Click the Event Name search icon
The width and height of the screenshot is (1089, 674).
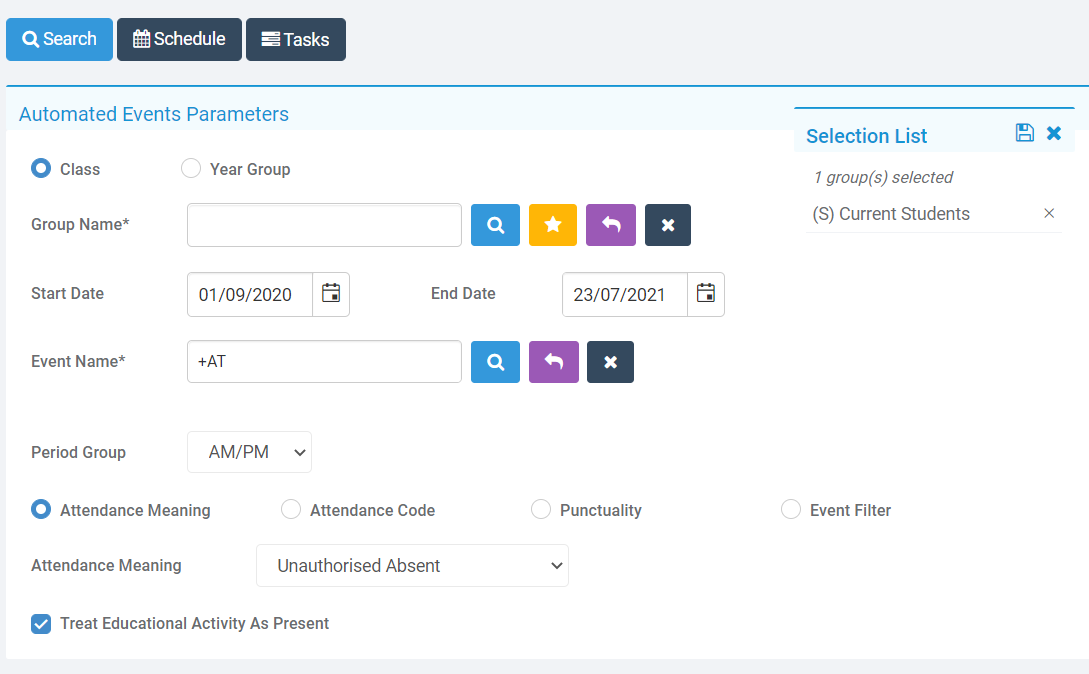point(495,361)
